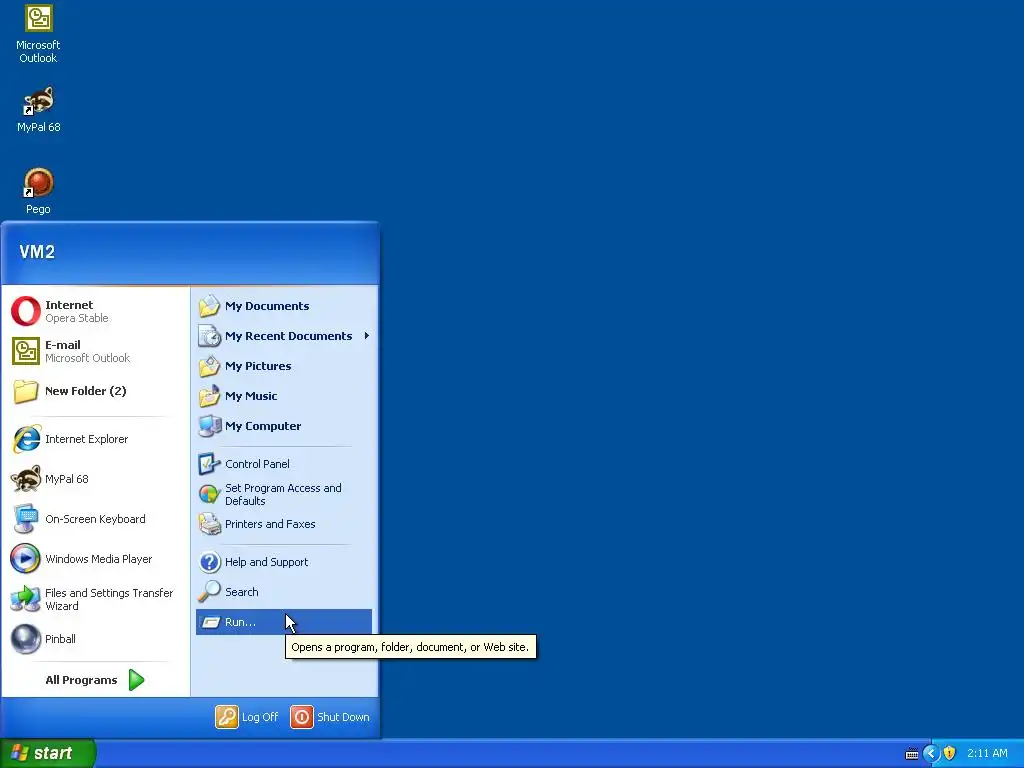Open New Folder (2) in Start menu
Viewport: 1024px width, 768px height.
[95, 391]
